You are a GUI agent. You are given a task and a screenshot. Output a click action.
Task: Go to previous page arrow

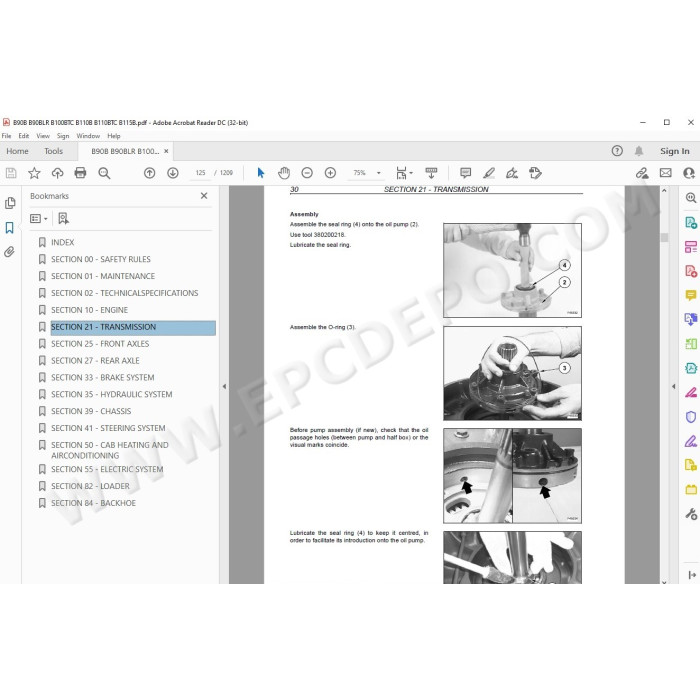150,173
